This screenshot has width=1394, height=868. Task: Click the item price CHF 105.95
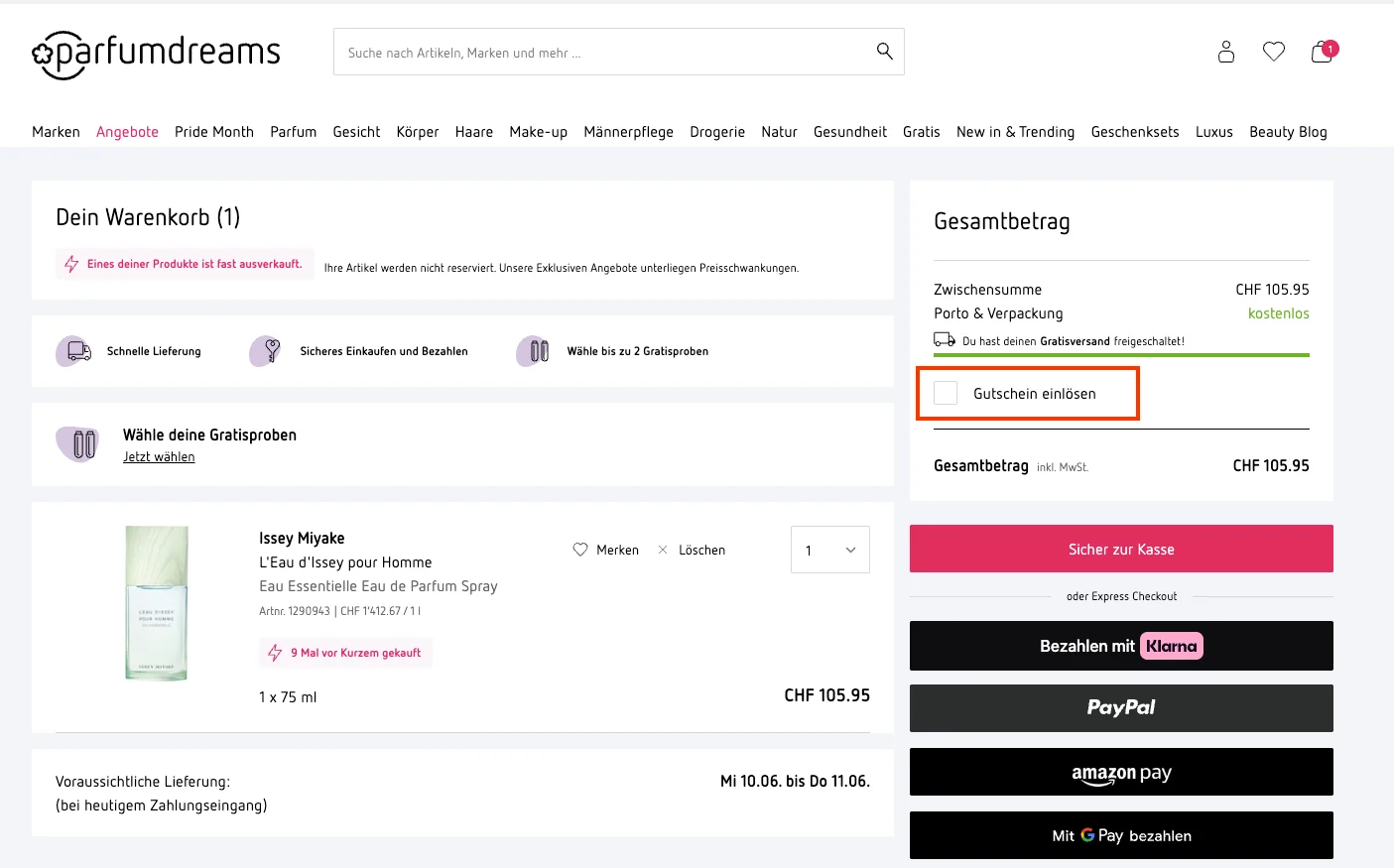pyautogui.click(x=826, y=695)
